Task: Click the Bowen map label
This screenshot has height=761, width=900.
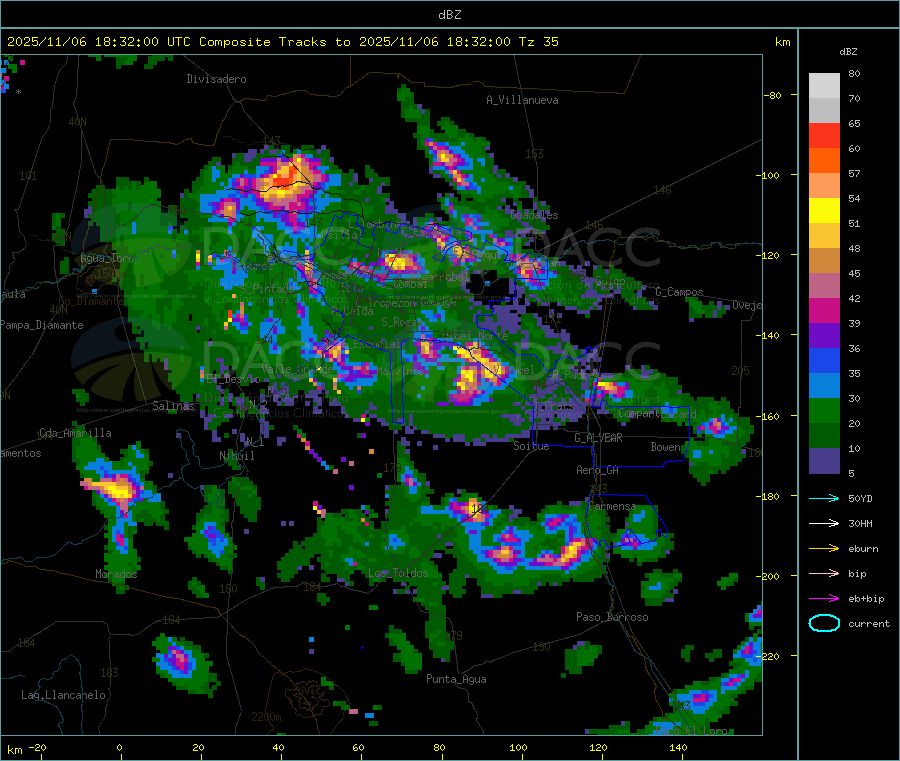Action: 666,446
